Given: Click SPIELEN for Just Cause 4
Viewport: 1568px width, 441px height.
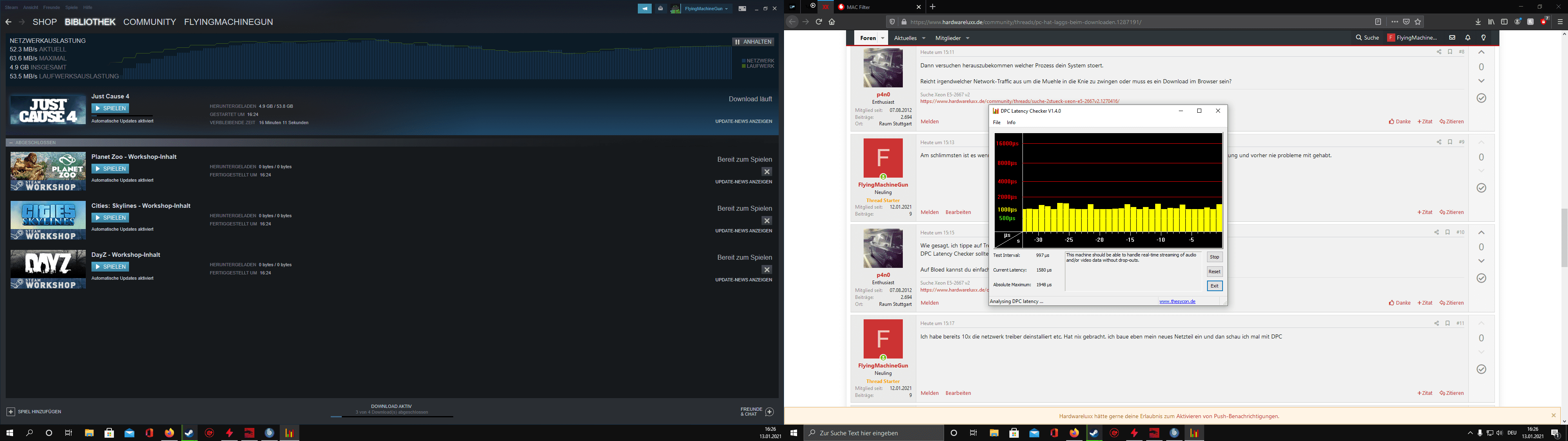Looking at the screenshot, I should (x=110, y=109).
